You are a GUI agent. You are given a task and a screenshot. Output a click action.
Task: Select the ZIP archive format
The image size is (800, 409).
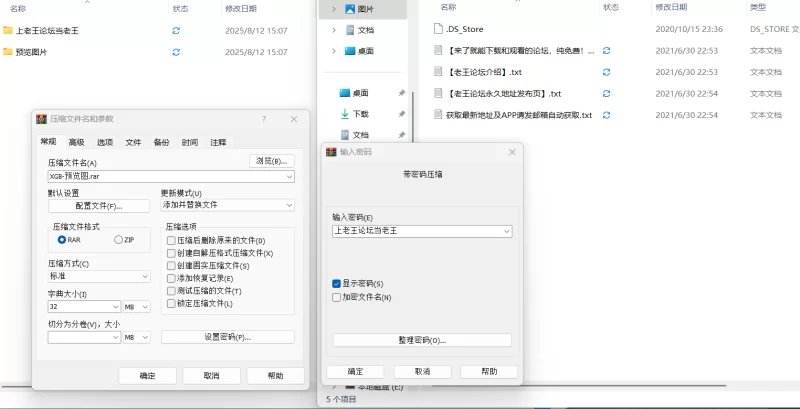tap(118, 240)
